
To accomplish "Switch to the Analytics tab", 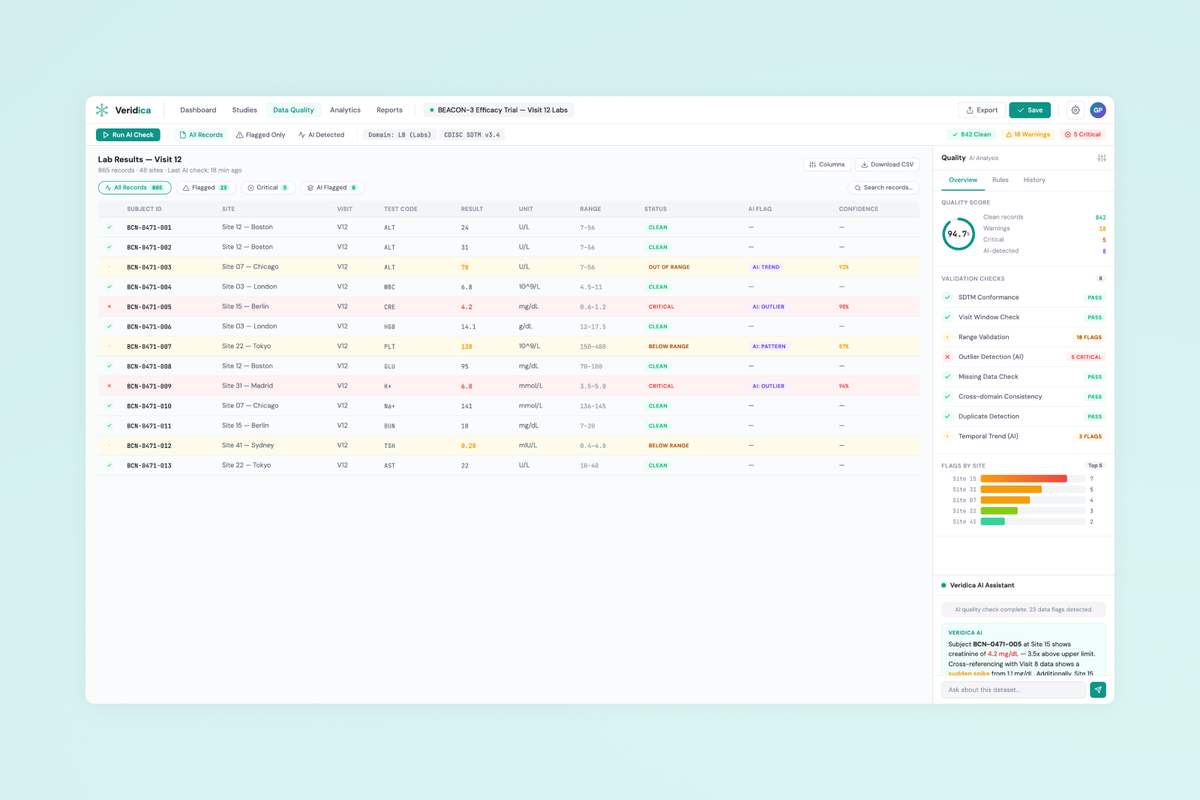I will [345, 110].
